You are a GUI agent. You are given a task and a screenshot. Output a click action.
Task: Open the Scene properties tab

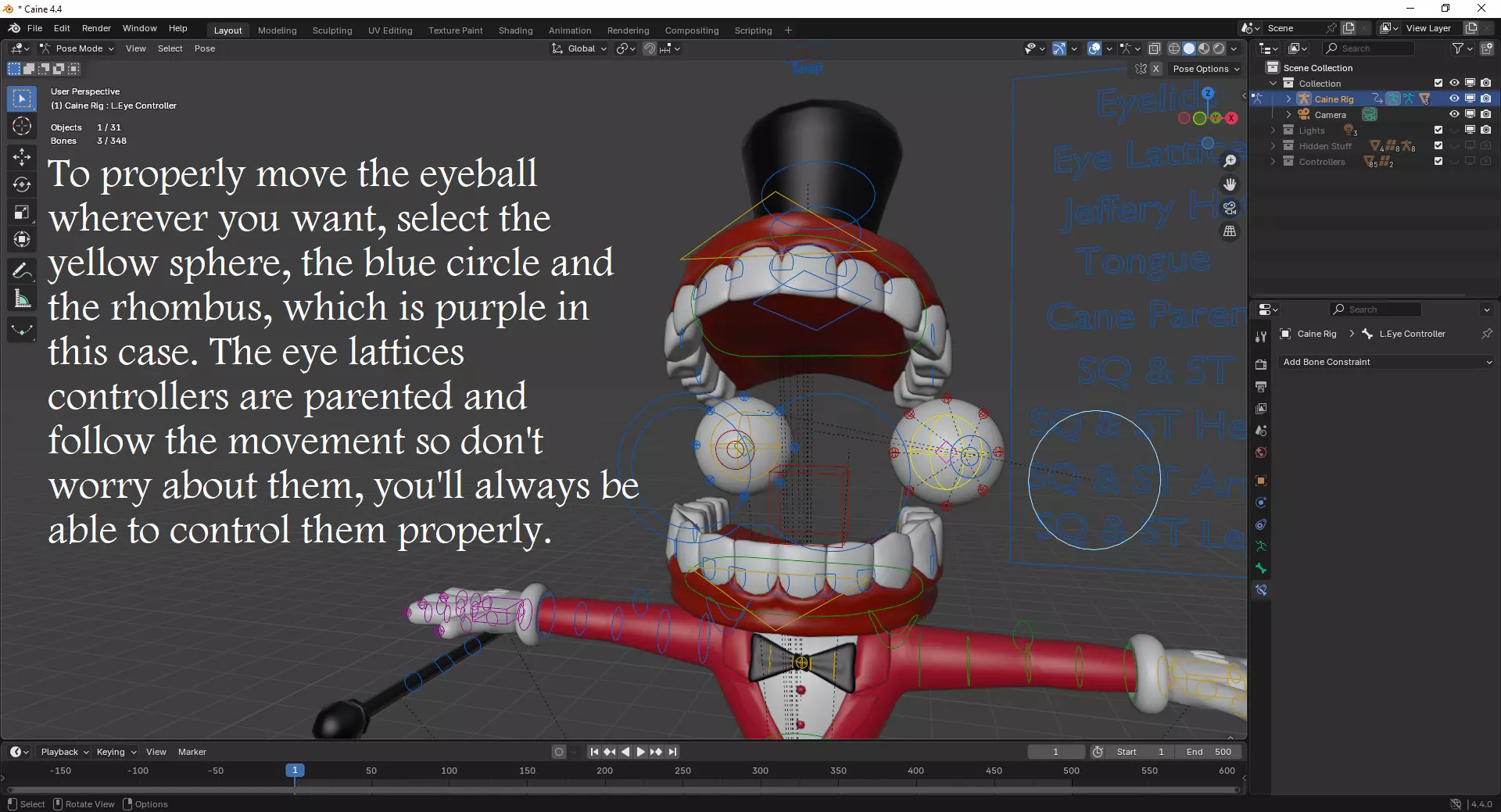click(1261, 431)
